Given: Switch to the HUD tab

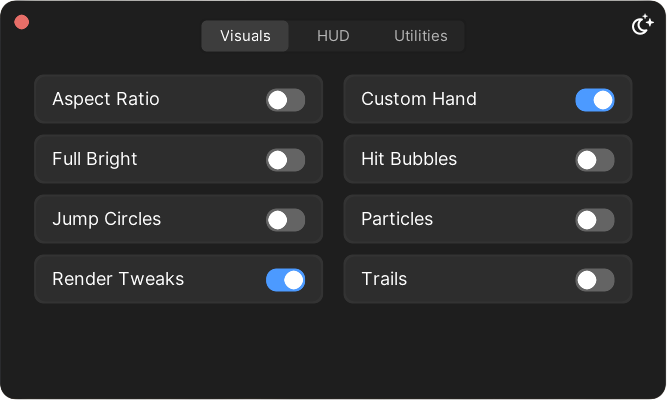Looking at the screenshot, I should [x=333, y=36].
